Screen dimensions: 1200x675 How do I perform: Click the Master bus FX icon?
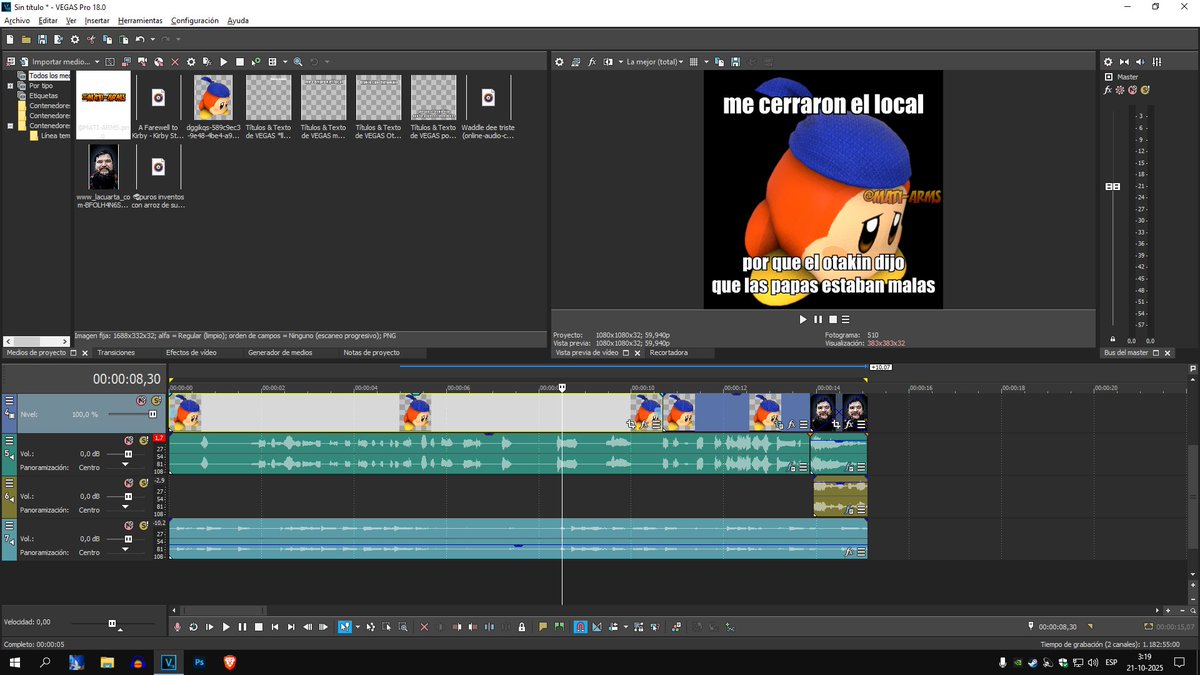tap(1108, 90)
